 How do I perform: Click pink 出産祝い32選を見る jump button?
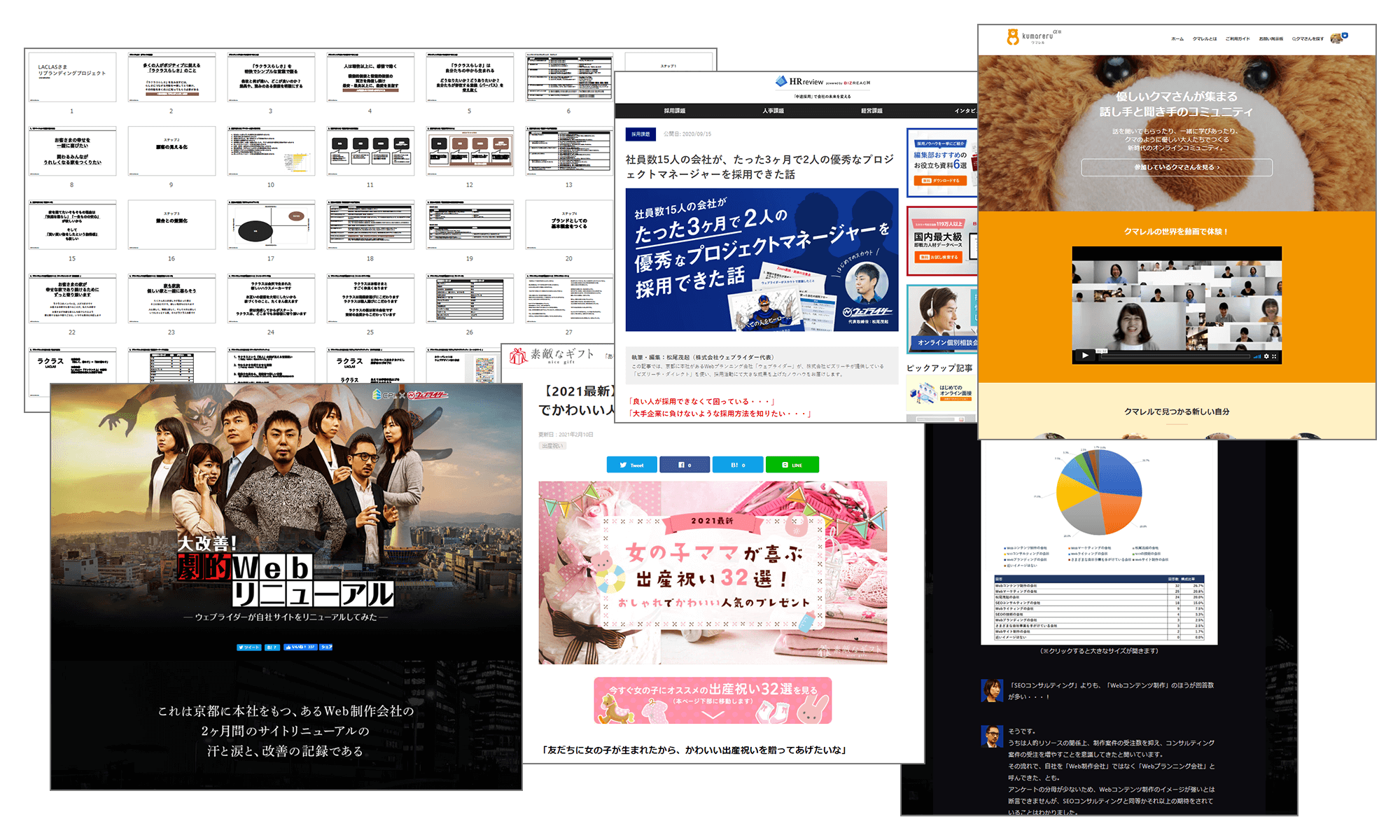click(x=713, y=700)
